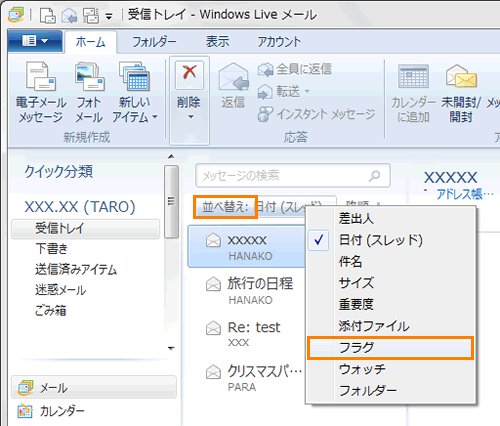
Task: Switch to メール view in bottom pane
Action: coord(94,388)
